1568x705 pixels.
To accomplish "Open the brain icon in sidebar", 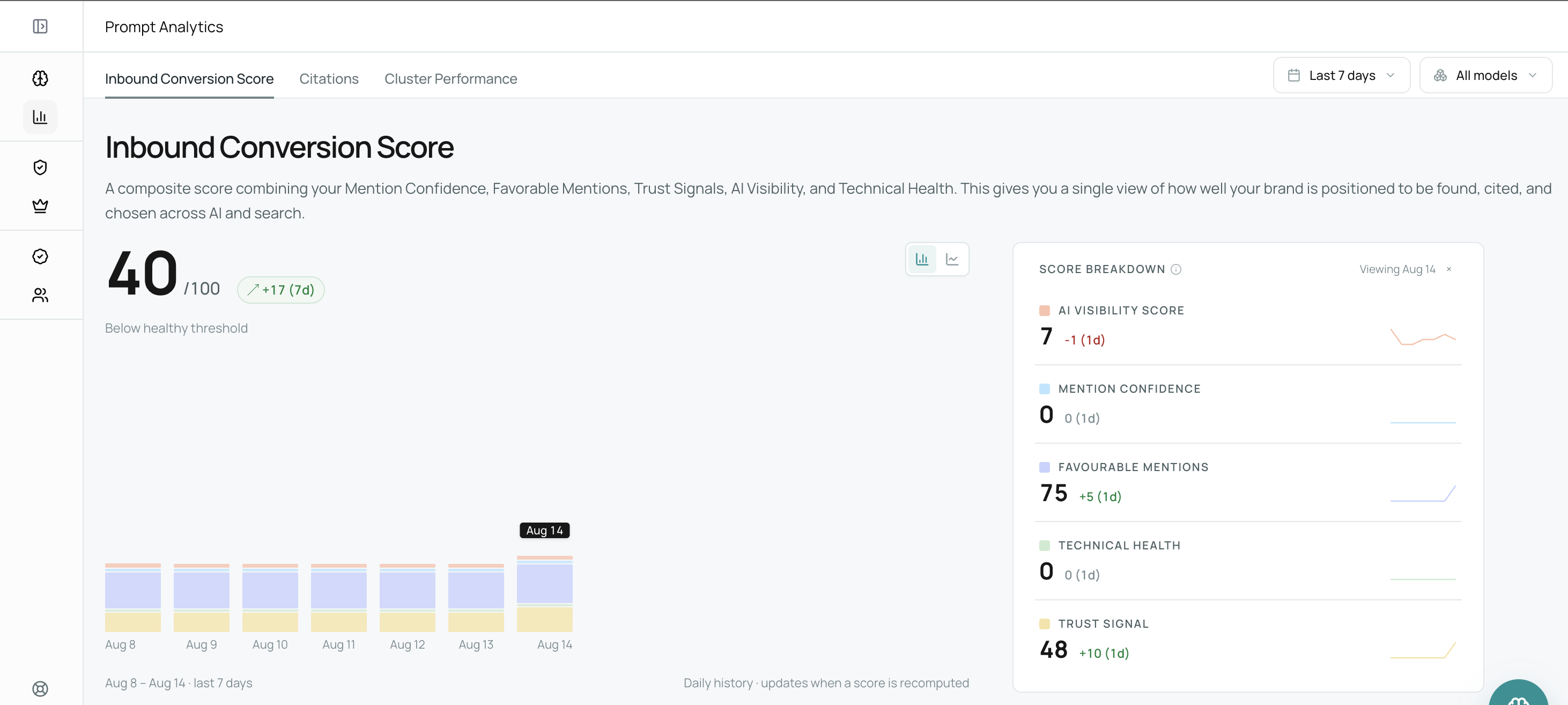I will [40, 78].
